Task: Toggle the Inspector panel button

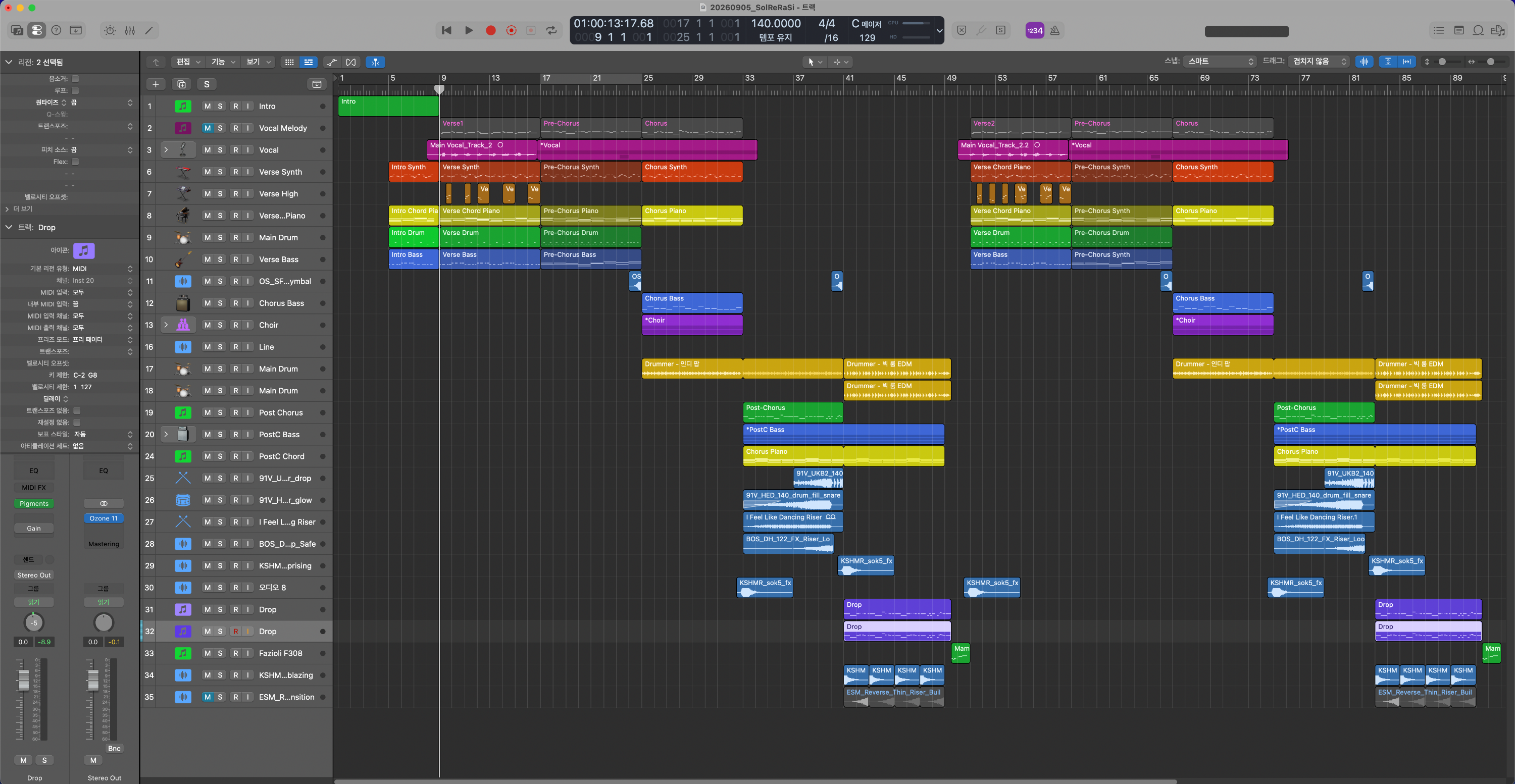Action: 36,31
